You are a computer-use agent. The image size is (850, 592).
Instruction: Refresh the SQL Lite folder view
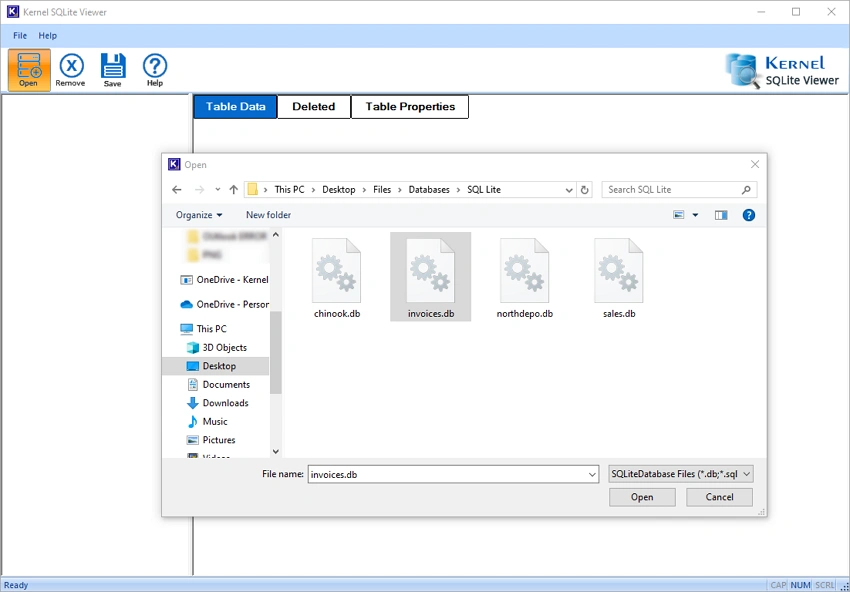[584, 190]
